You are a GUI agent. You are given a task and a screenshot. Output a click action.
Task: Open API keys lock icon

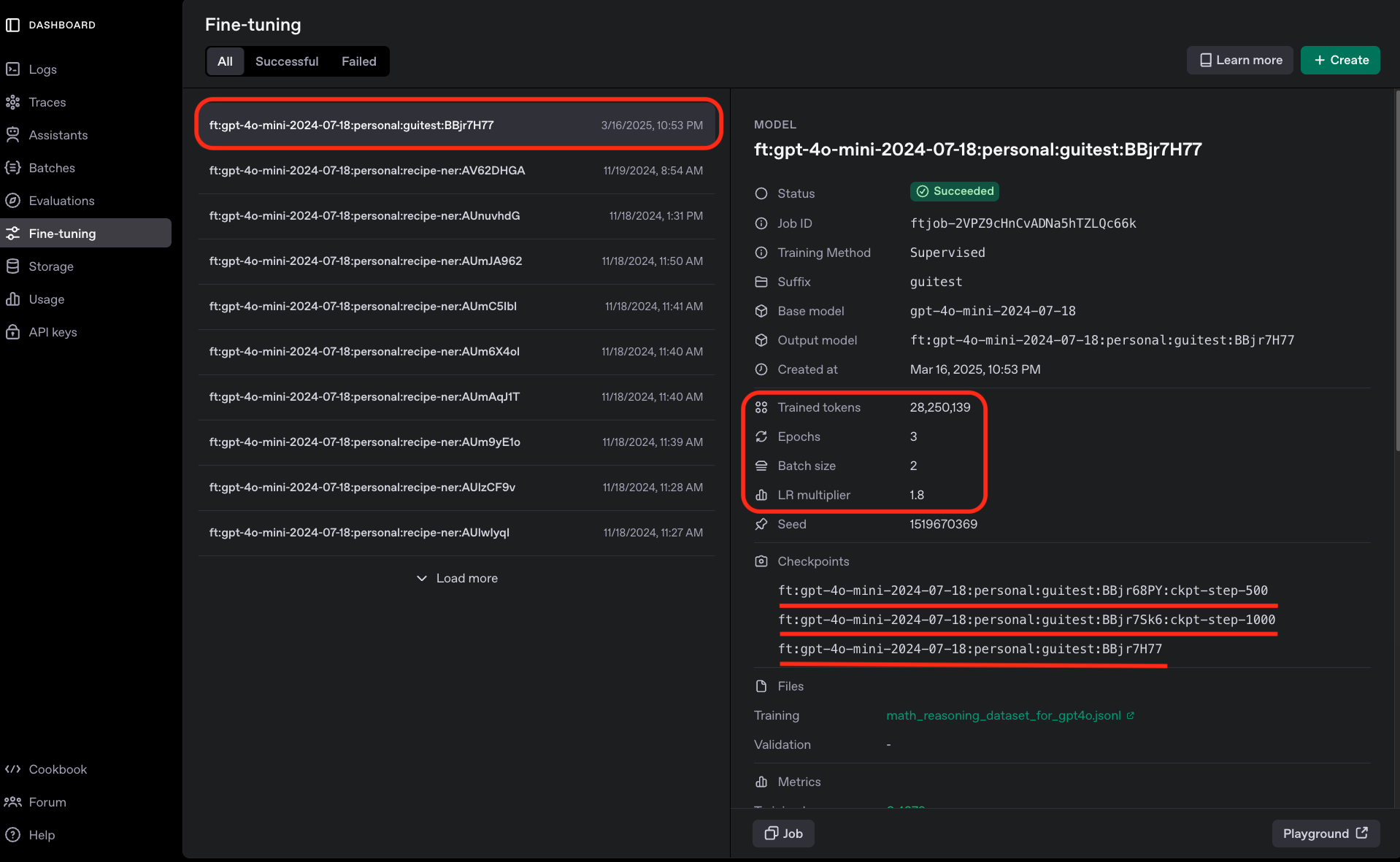click(x=12, y=332)
